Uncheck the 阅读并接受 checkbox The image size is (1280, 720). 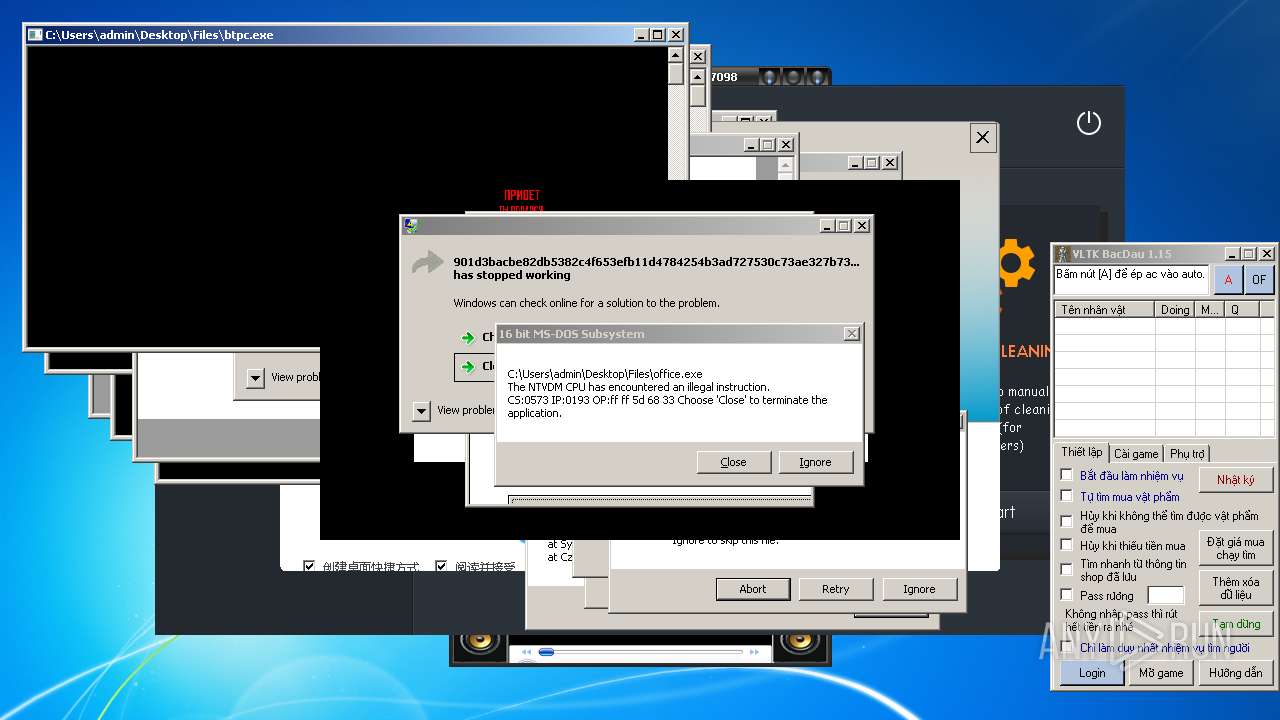click(x=441, y=566)
